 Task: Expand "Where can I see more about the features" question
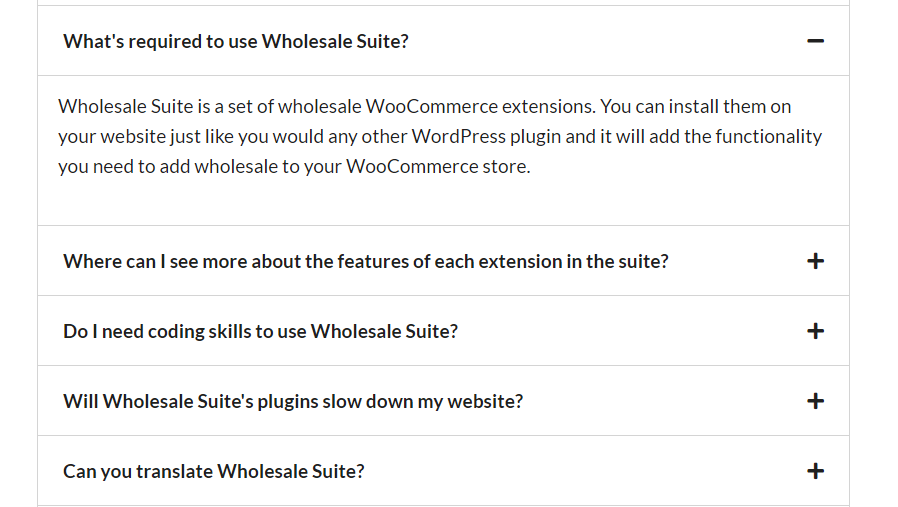pos(365,261)
